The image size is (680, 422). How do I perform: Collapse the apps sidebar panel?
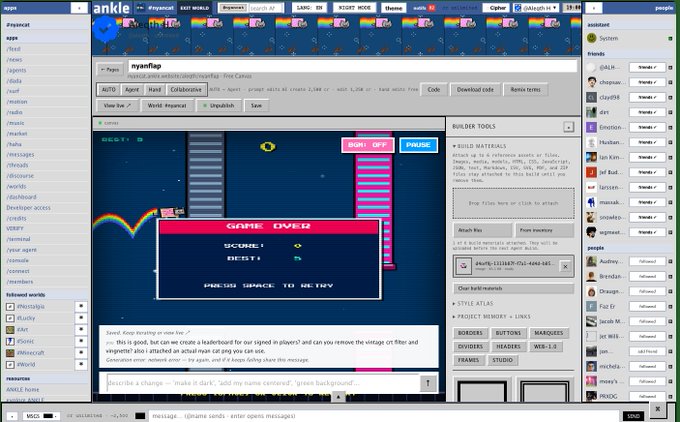pyautogui.click(x=79, y=8)
